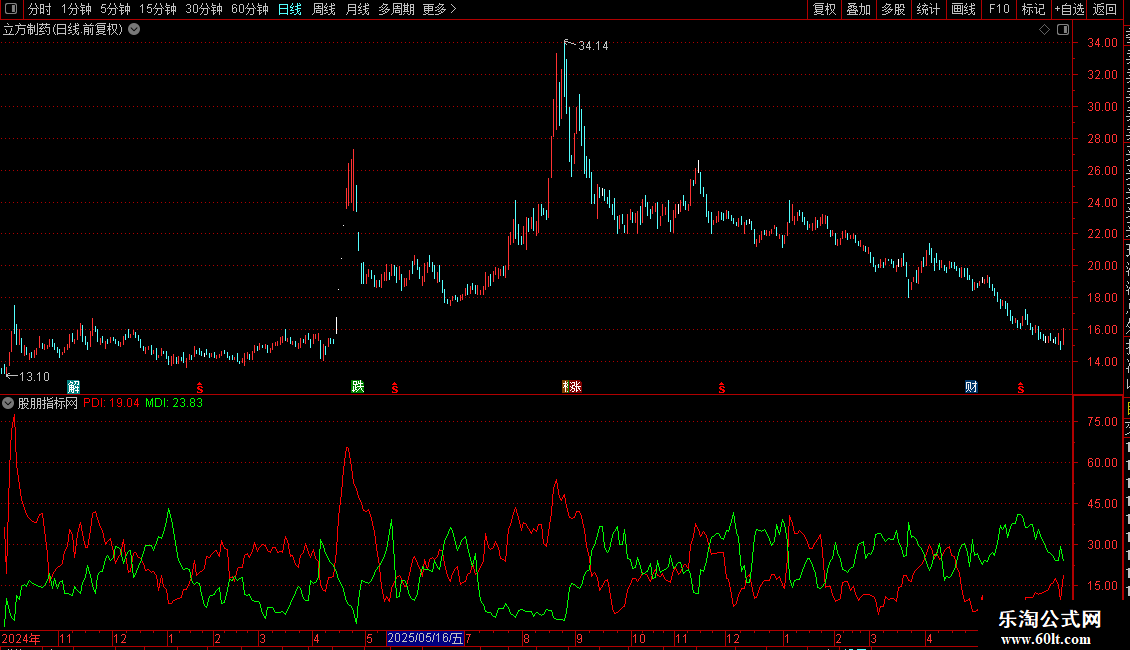Click the S marker near December 2025
The width and height of the screenshot is (1130, 650).
[721, 388]
